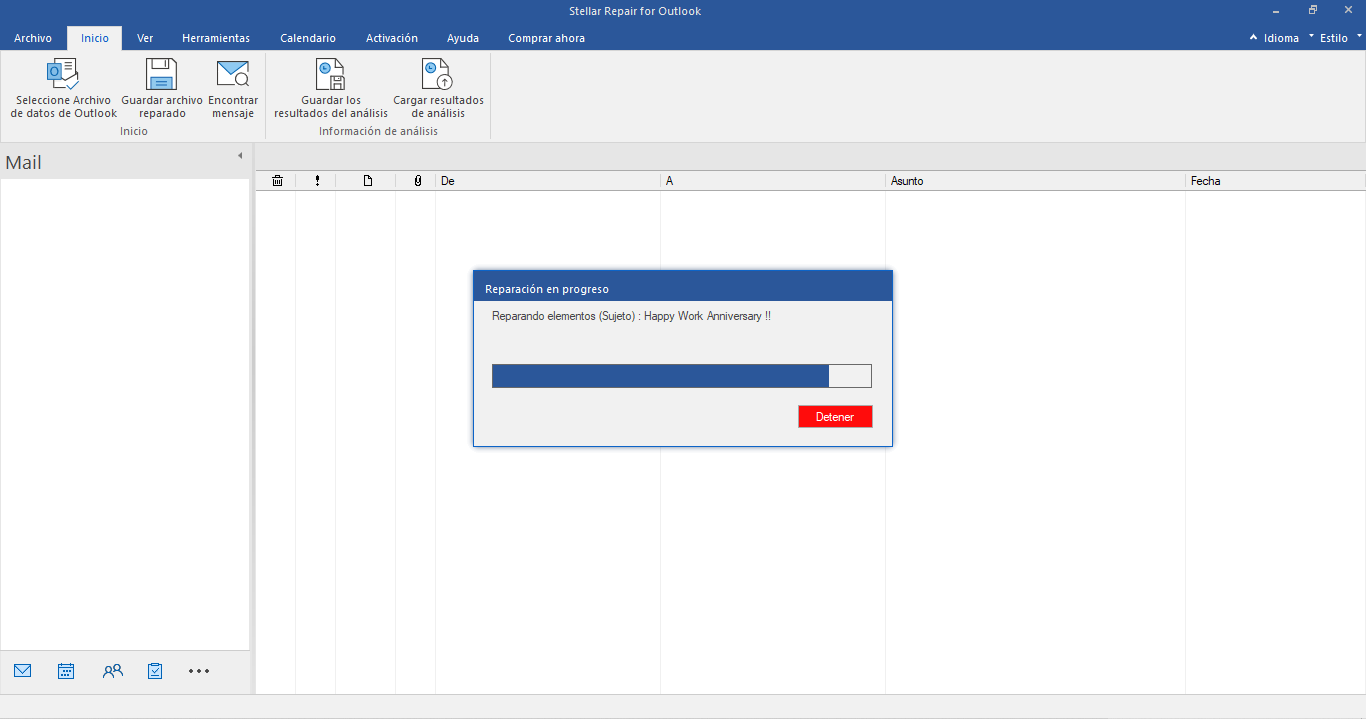This screenshot has width=1366, height=719.
Task: Switch to the Herramientas tab
Action: coord(216,38)
